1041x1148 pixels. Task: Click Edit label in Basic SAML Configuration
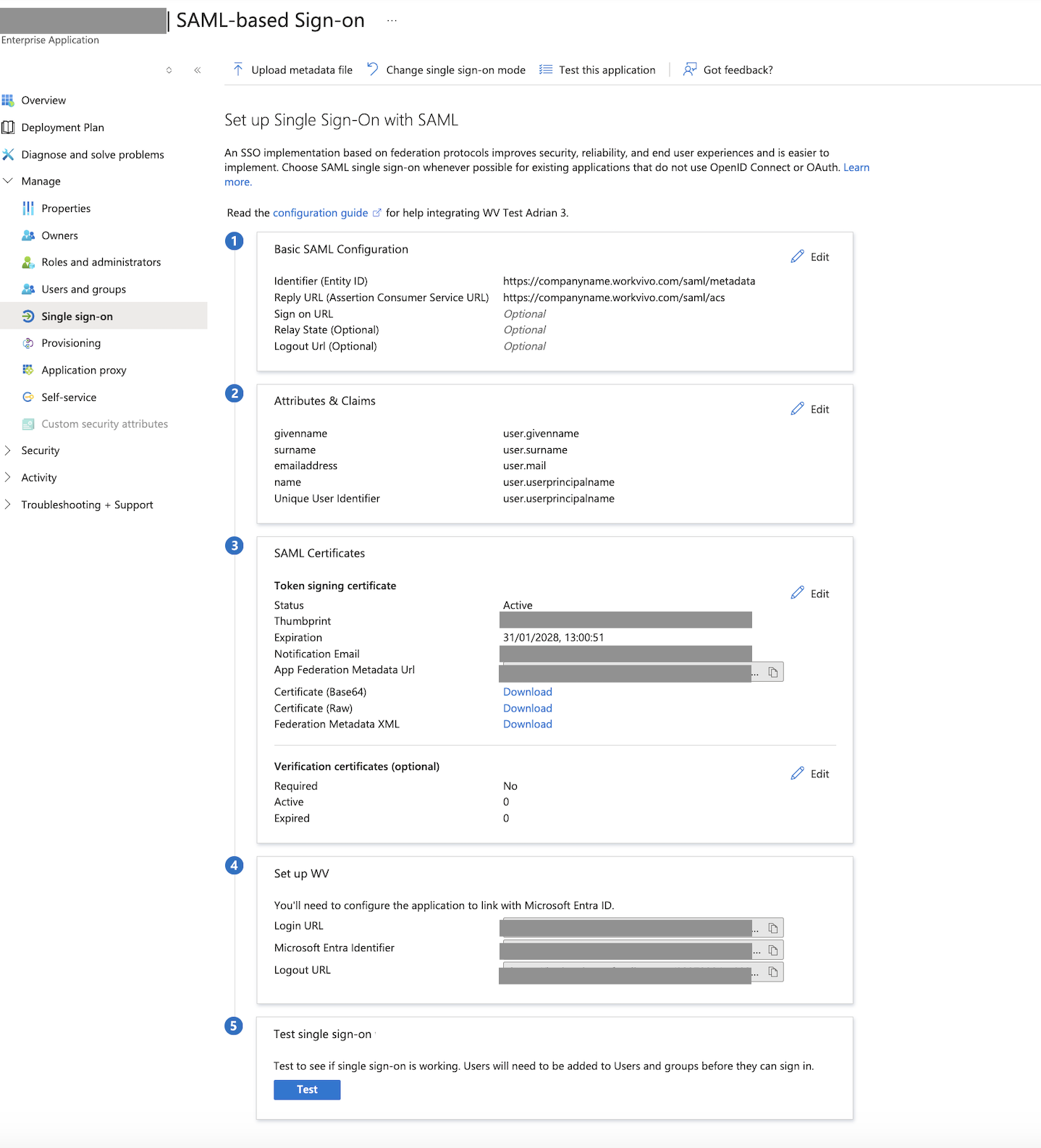pyautogui.click(x=819, y=257)
